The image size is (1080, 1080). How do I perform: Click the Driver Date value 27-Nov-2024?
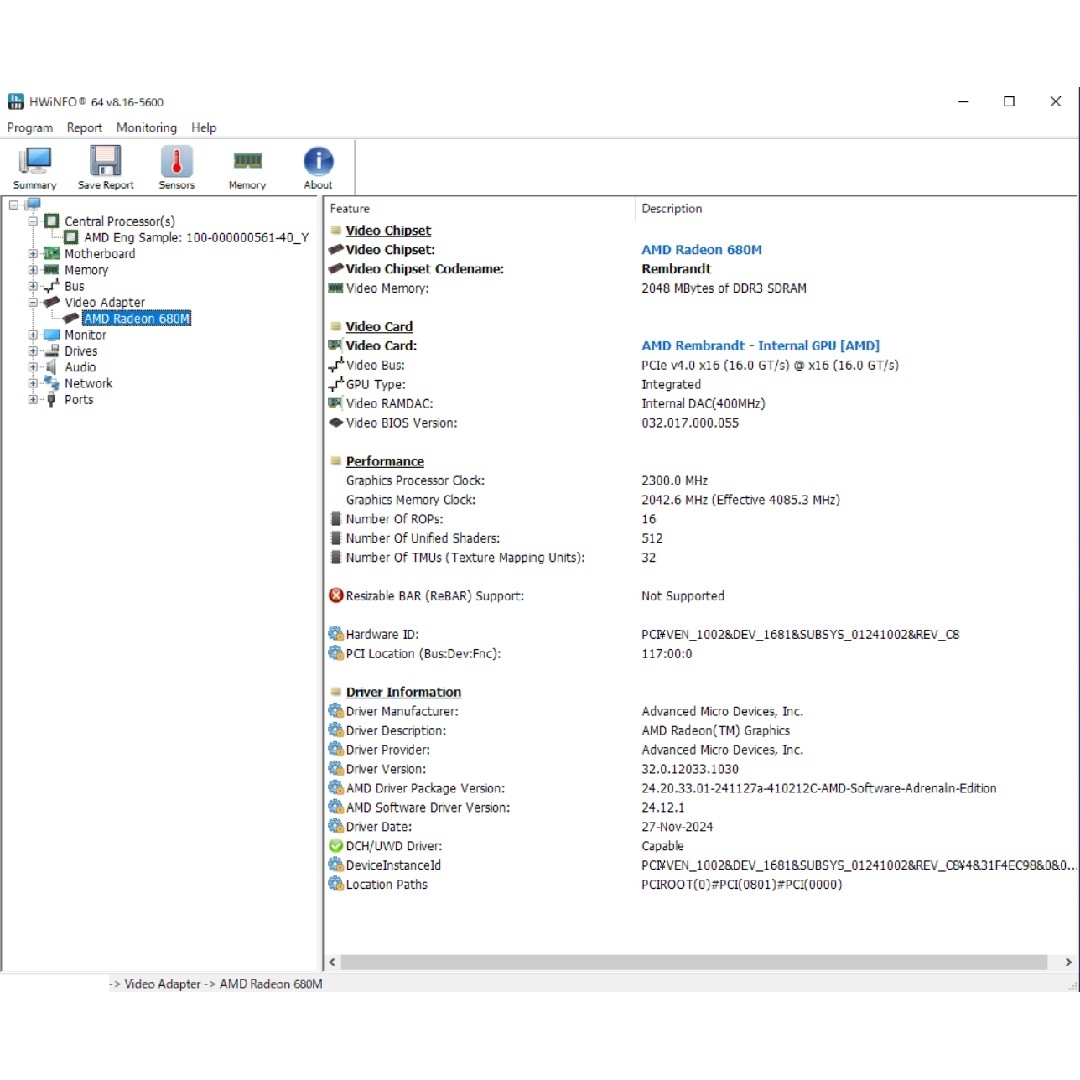677,827
